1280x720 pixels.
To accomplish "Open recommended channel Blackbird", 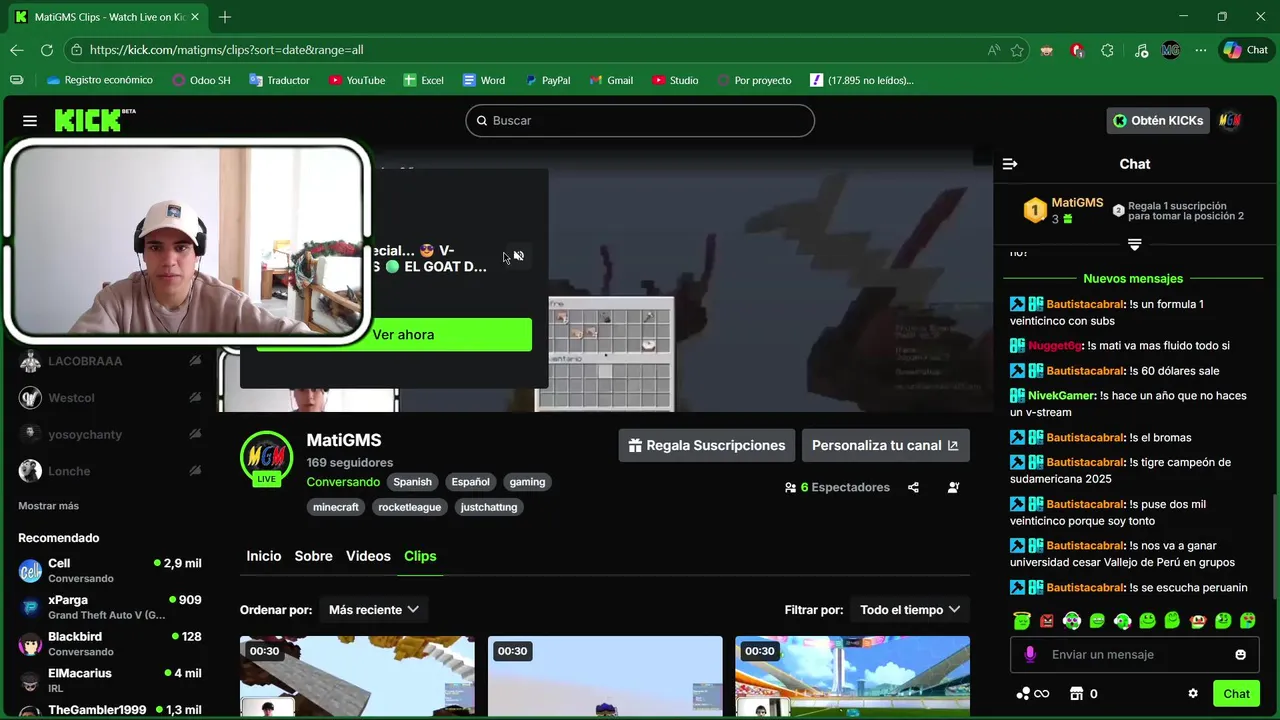I will click(110, 644).
